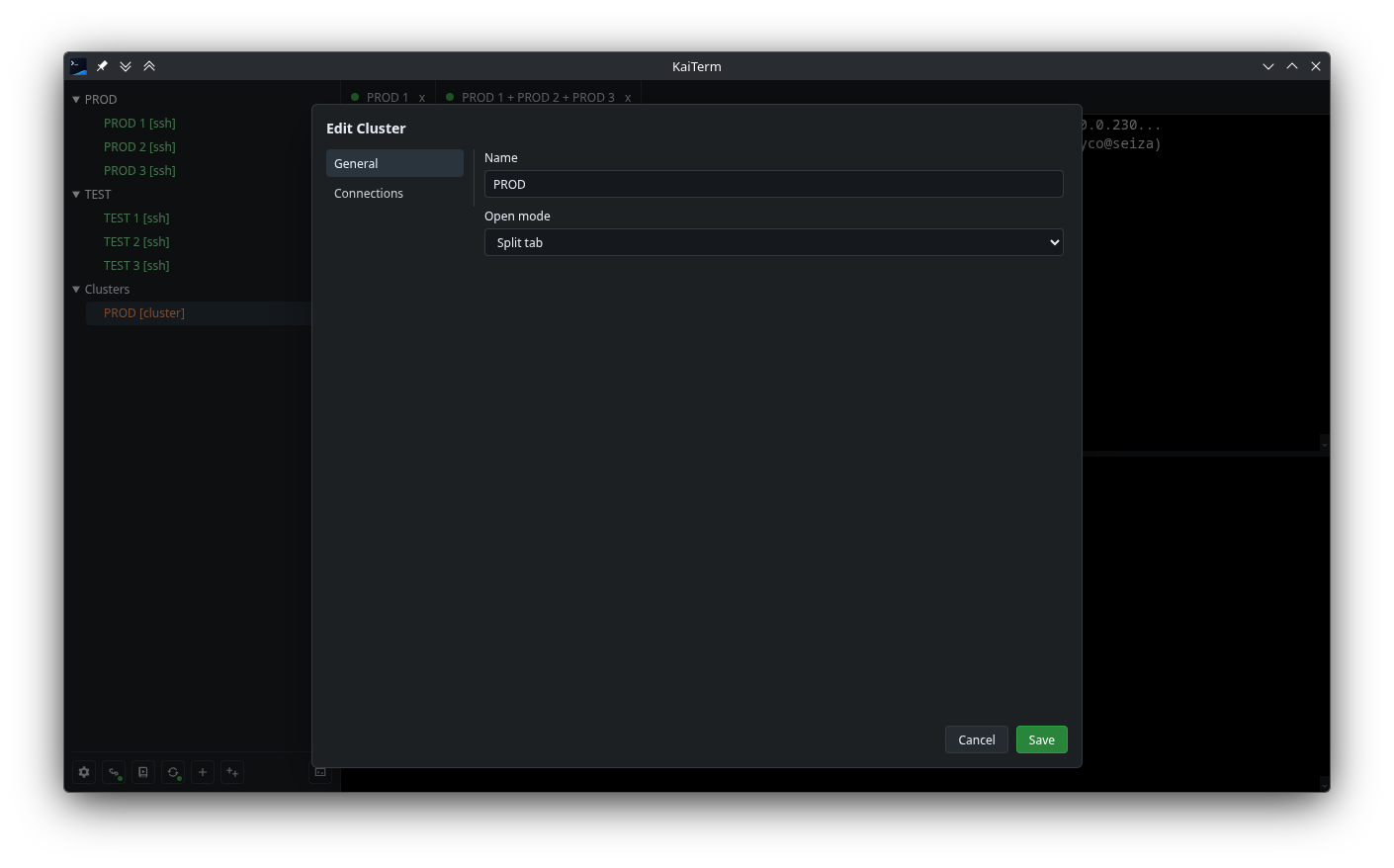Minimize the KaiTerm window
The width and height of the screenshot is (1394, 868).
[1268, 66]
